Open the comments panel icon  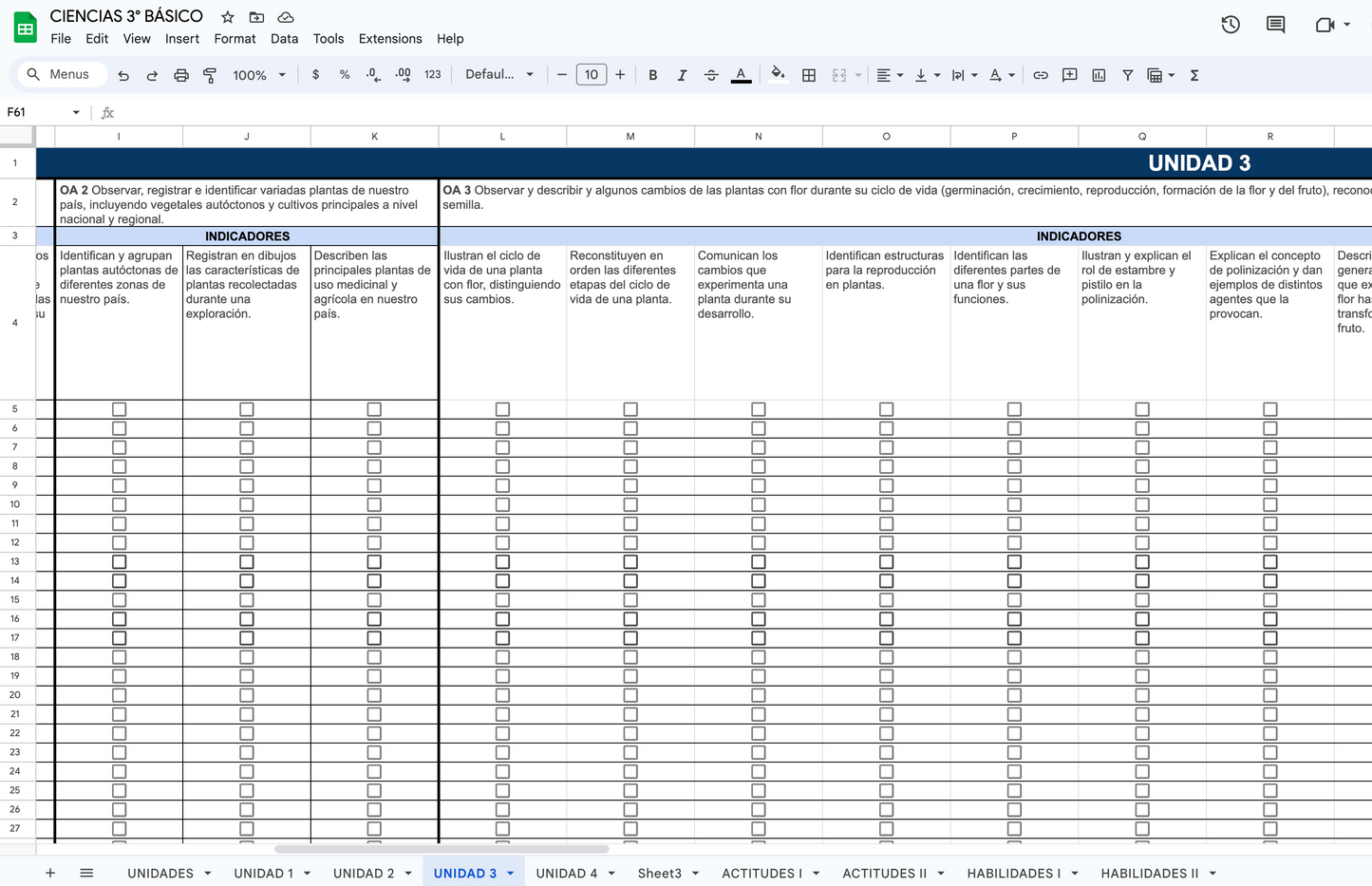1275,25
